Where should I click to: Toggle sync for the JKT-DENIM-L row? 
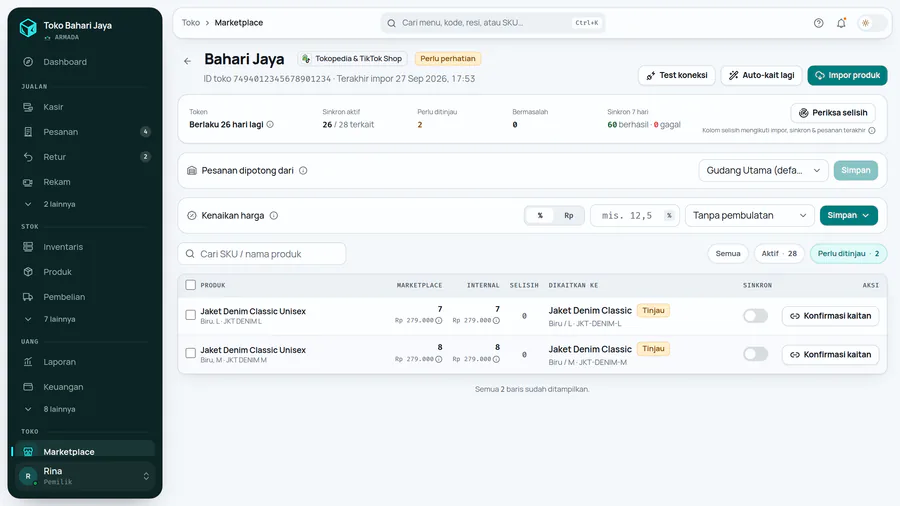point(755,316)
